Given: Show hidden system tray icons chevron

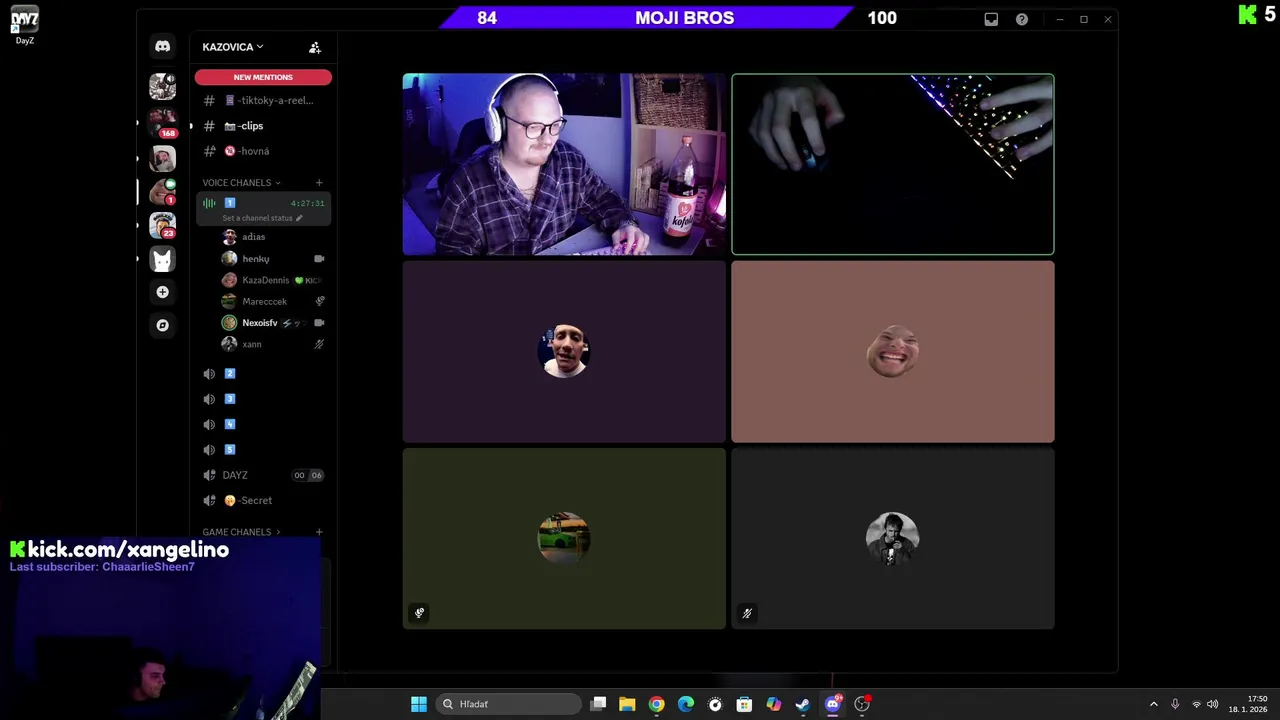Looking at the screenshot, I should (1153, 704).
